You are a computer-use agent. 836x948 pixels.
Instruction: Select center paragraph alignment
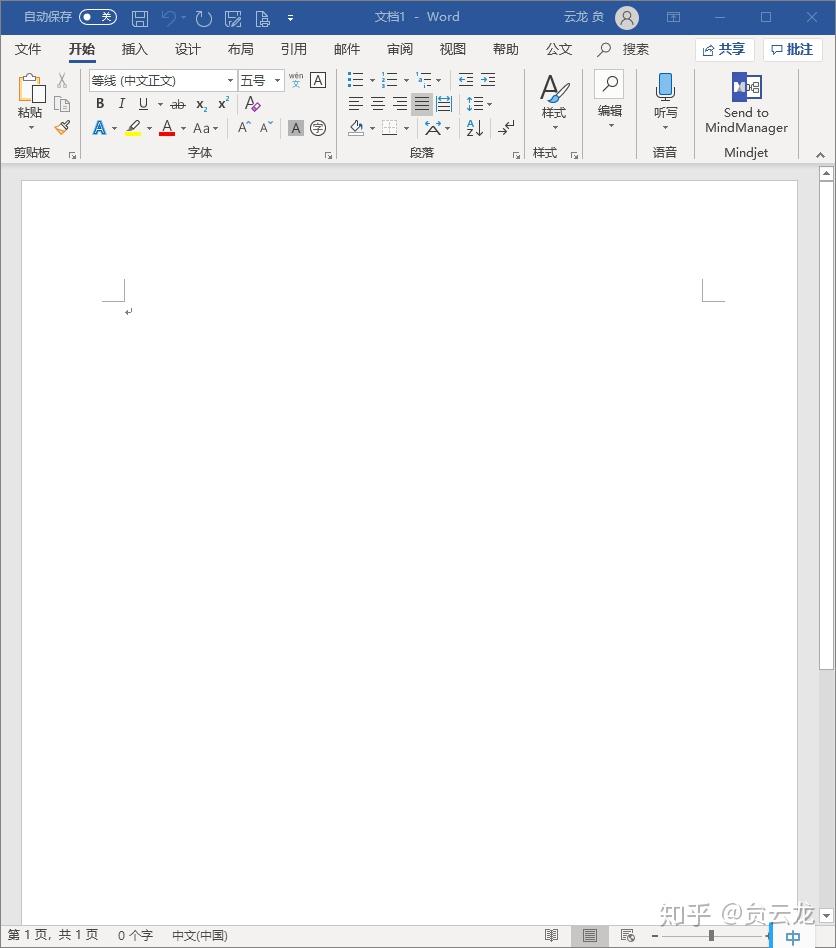pyautogui.click(x=377, y=103)
